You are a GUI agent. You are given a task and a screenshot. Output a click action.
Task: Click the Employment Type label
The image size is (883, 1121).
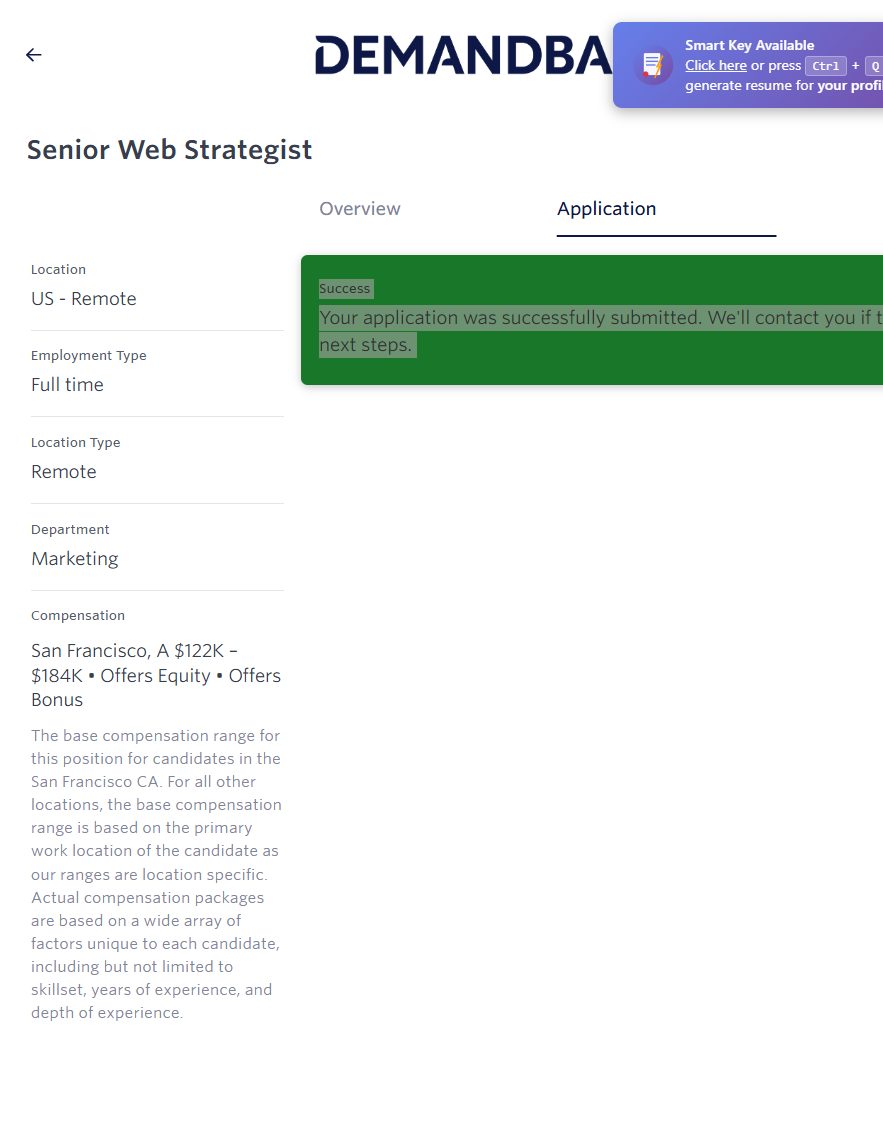click(x=89, y=356)
